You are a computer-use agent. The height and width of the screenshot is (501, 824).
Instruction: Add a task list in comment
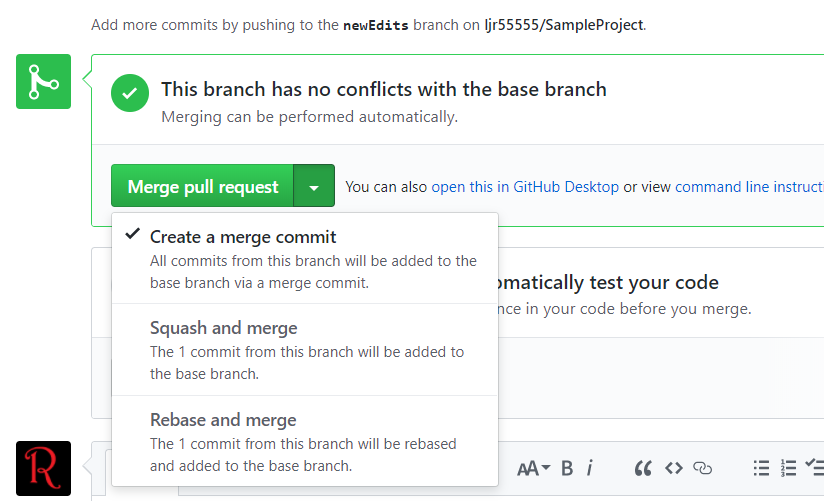click(815, 467)
